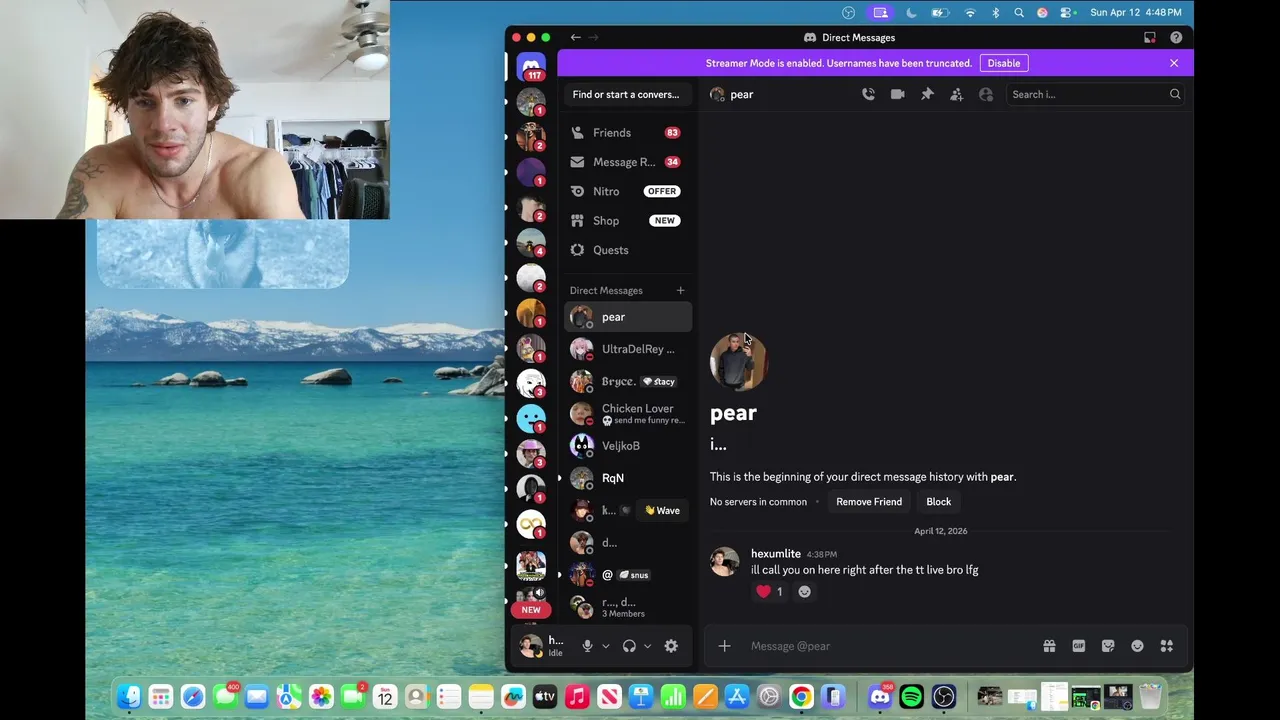Open Spotify in the Dock

(911, 696)
